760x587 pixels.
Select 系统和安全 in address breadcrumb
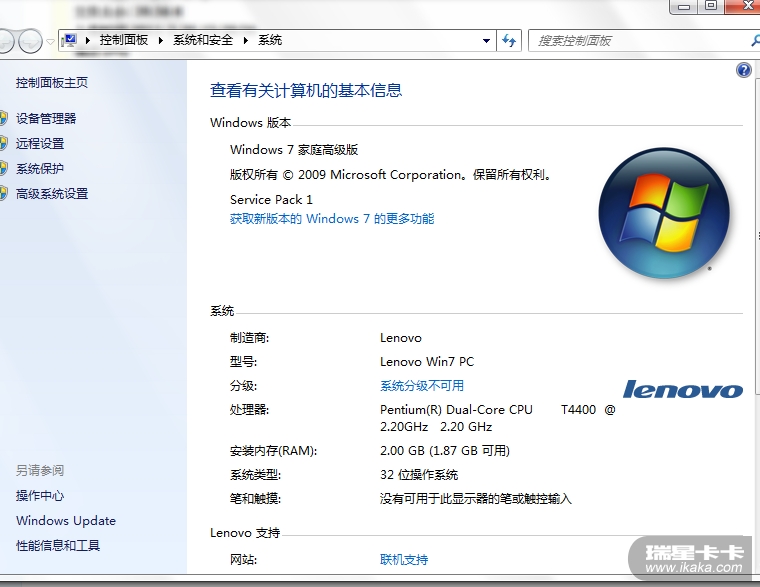[203, 40]
